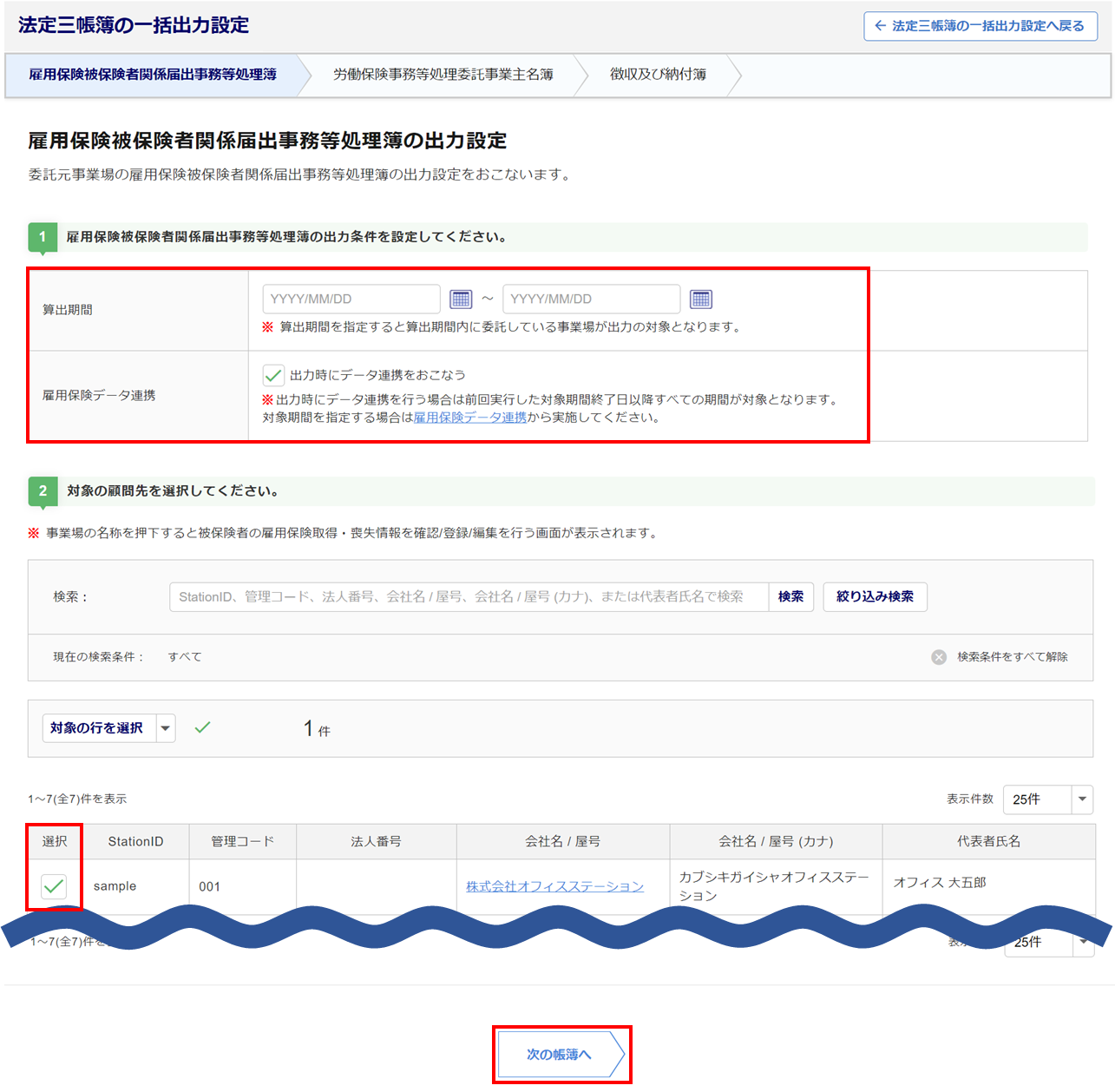
Task: Proceed with 次の帳簿へ button
Action: tap(561, 1055)
